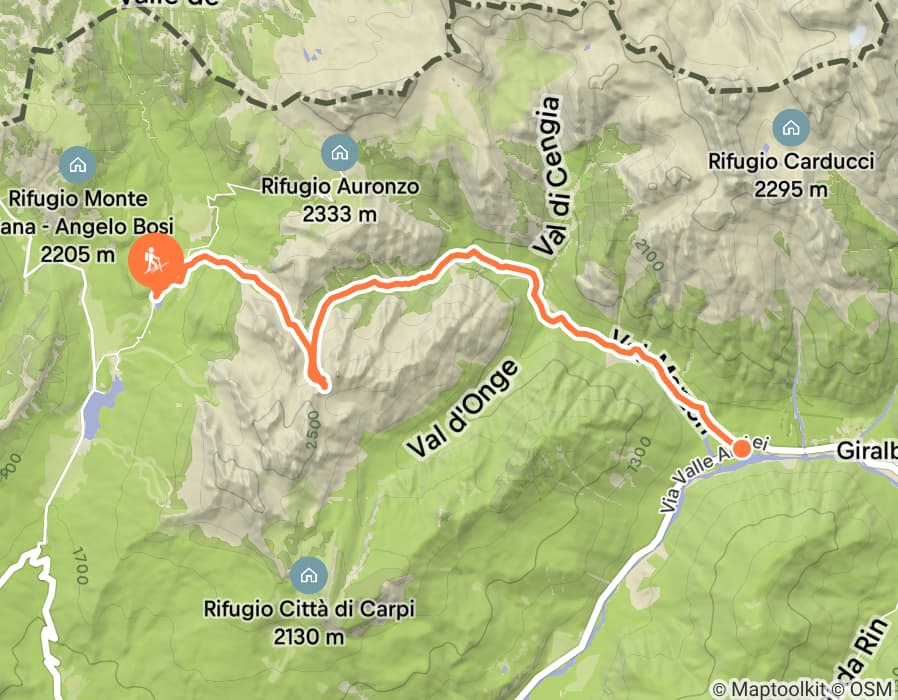Click the 1300 contour elevation label
The image size is (898, 700).
point(640,455)
